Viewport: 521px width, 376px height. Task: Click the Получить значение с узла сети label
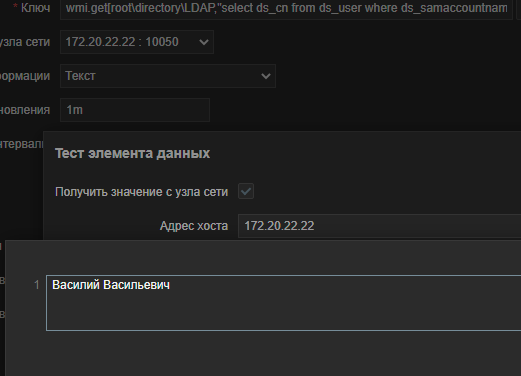pyautogui.click(x=141, y=192)
